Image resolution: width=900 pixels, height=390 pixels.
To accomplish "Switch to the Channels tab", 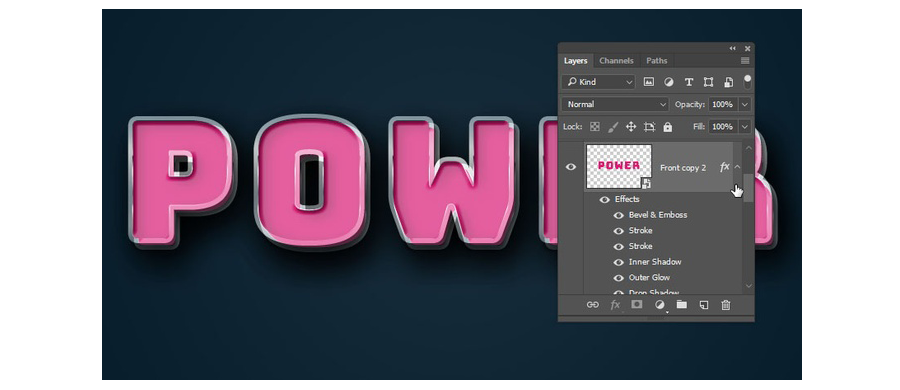I will 616,61.
